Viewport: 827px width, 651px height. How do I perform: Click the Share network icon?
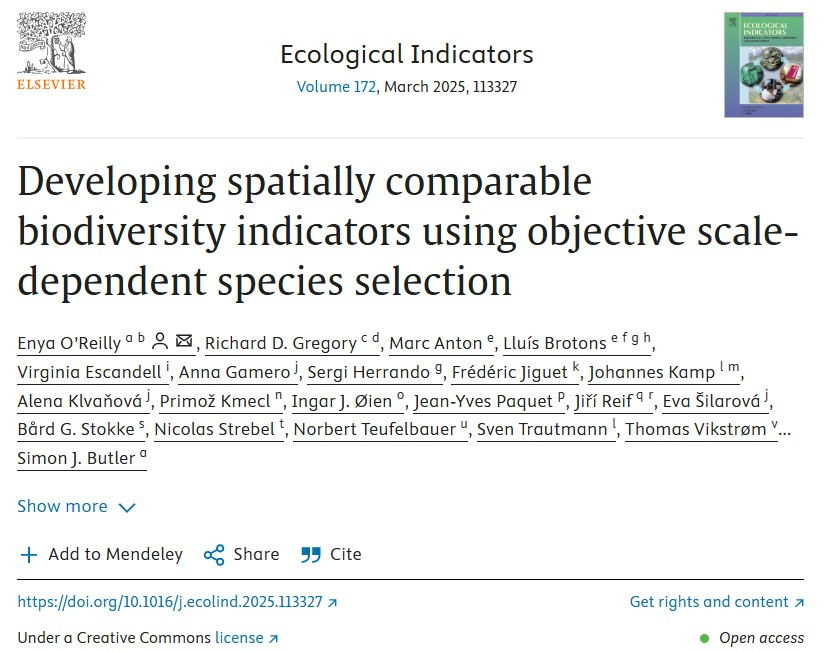[x=213, y=554]
